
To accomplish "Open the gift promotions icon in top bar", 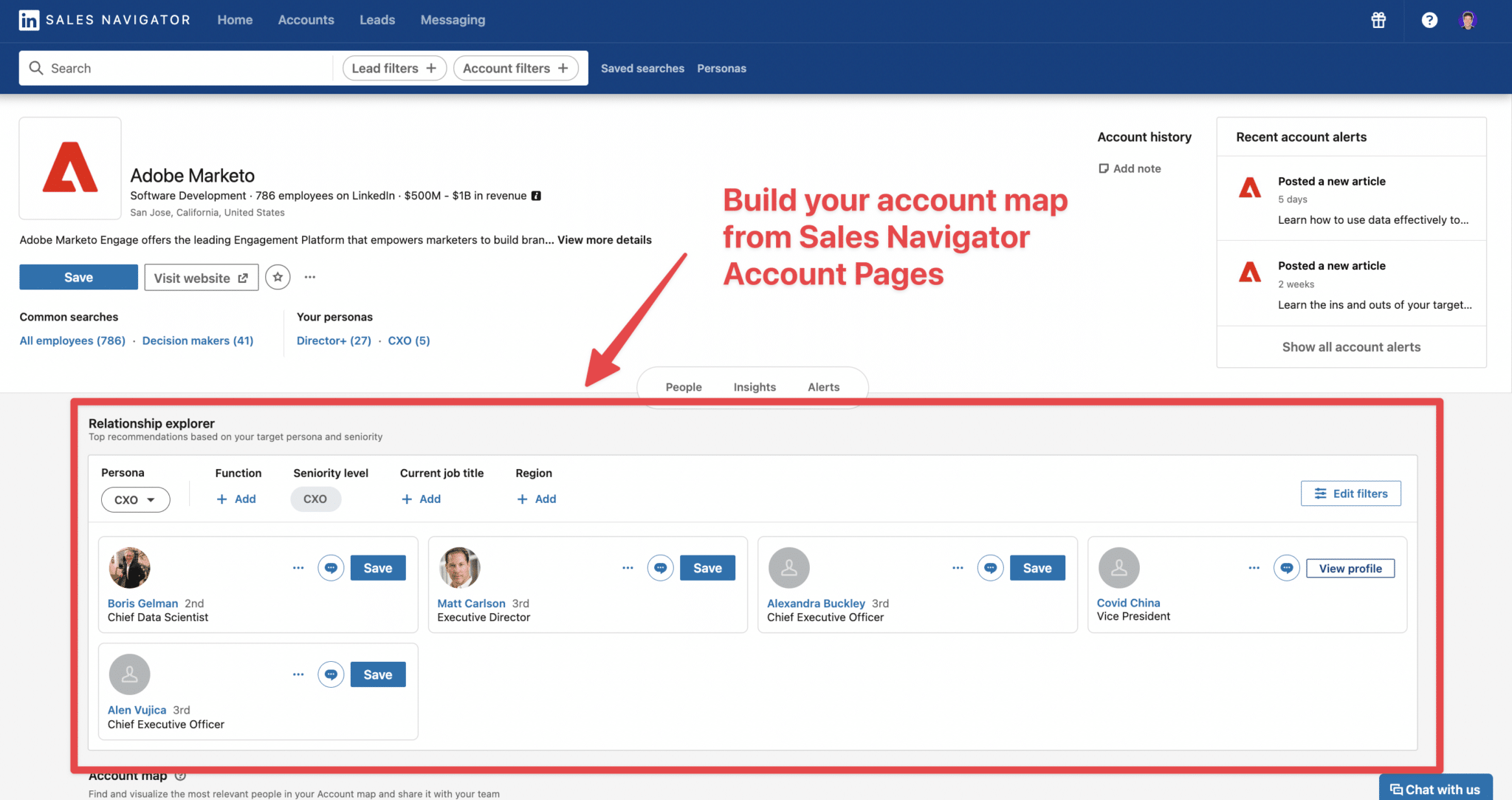I will coord(1378,20).
